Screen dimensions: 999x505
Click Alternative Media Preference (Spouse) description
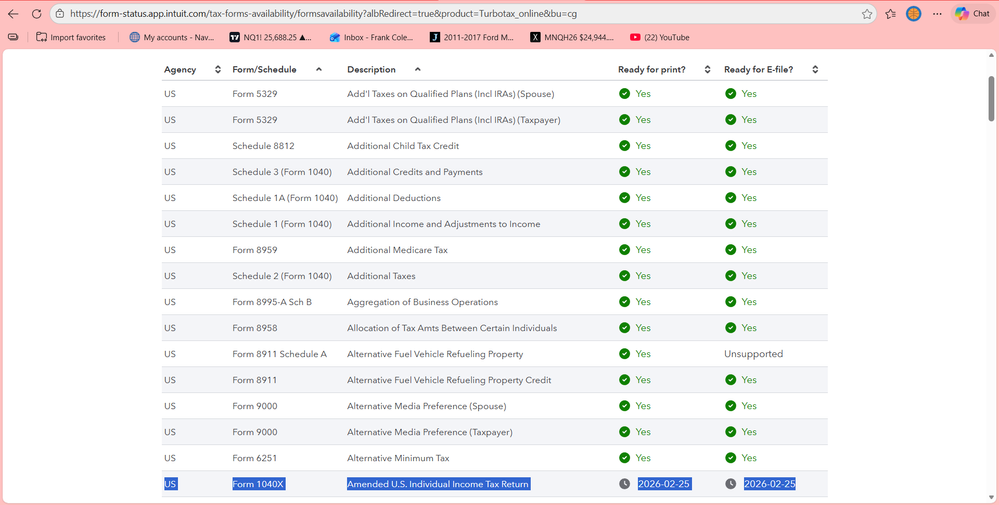pyautogui.click(x=426, y=406)
